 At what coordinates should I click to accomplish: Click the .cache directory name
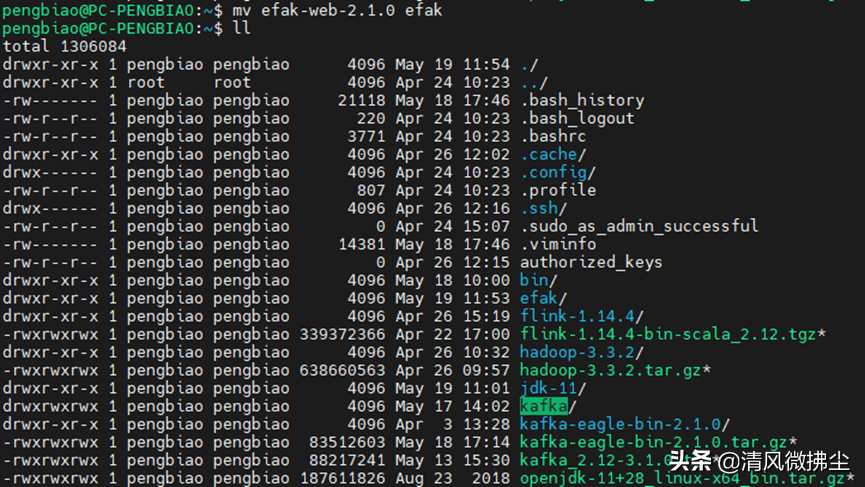[549, 154]
